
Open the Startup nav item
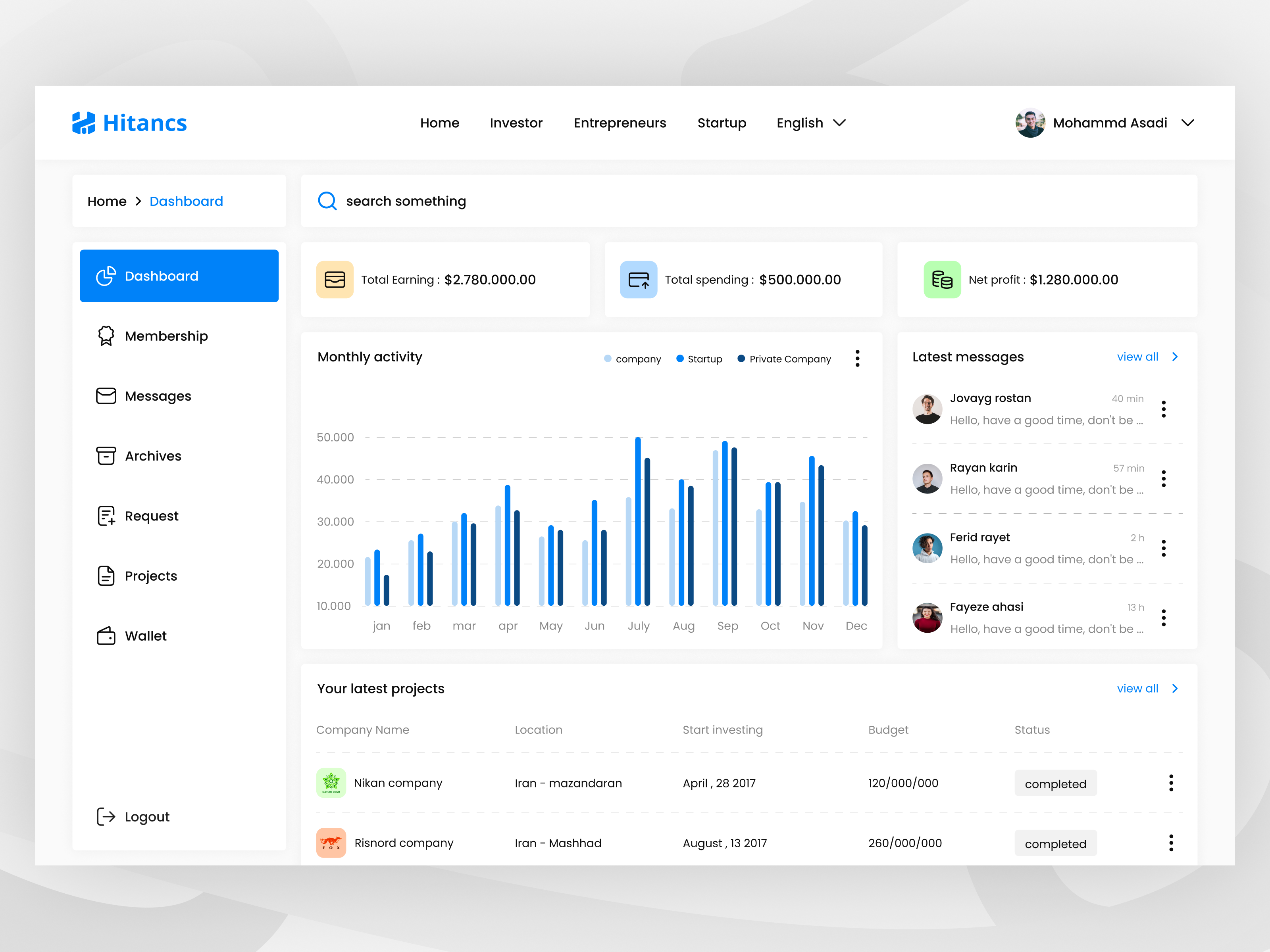tap(722, 123)
